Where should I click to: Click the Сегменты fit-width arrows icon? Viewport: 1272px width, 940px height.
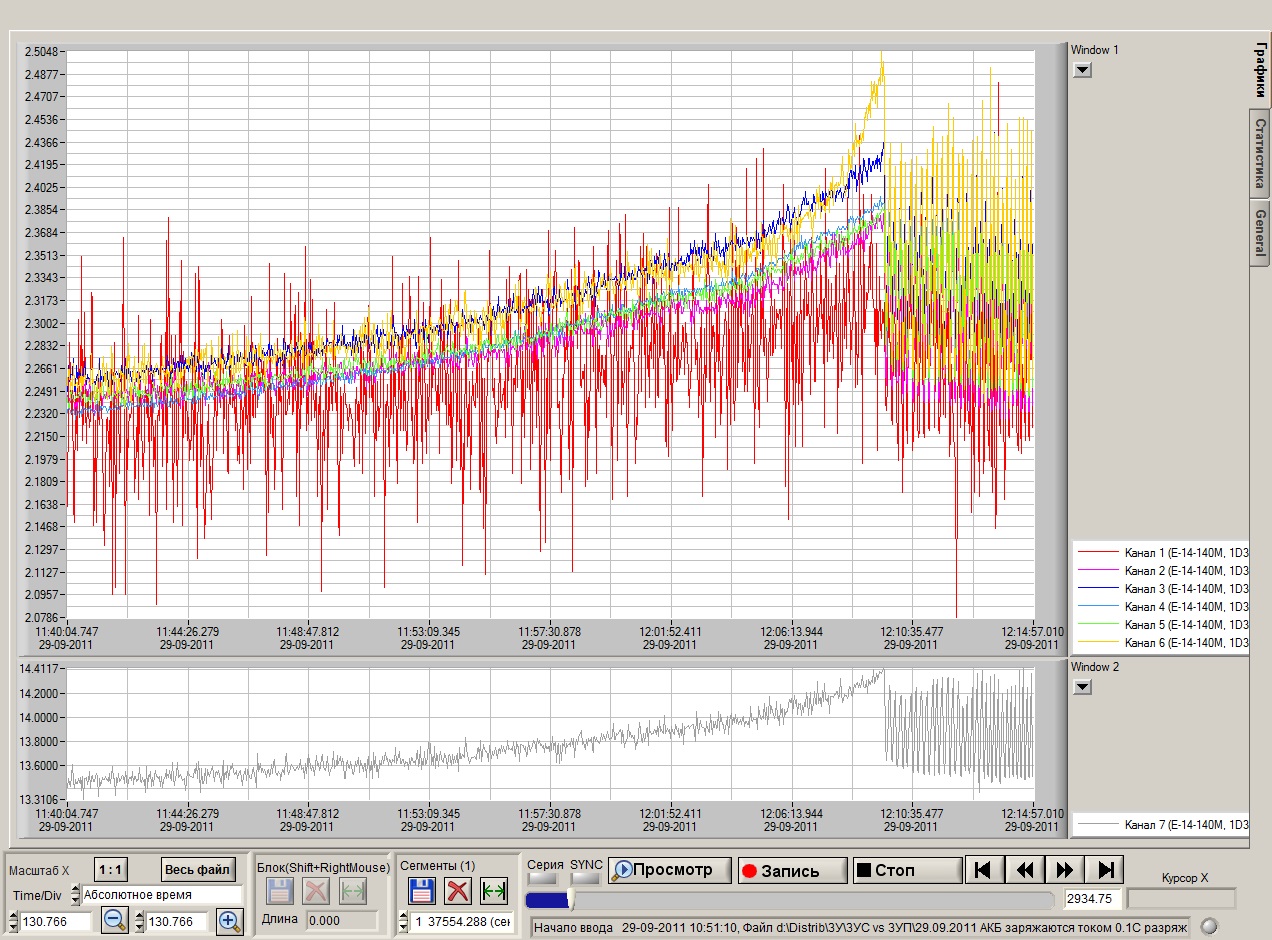point(494,891)
